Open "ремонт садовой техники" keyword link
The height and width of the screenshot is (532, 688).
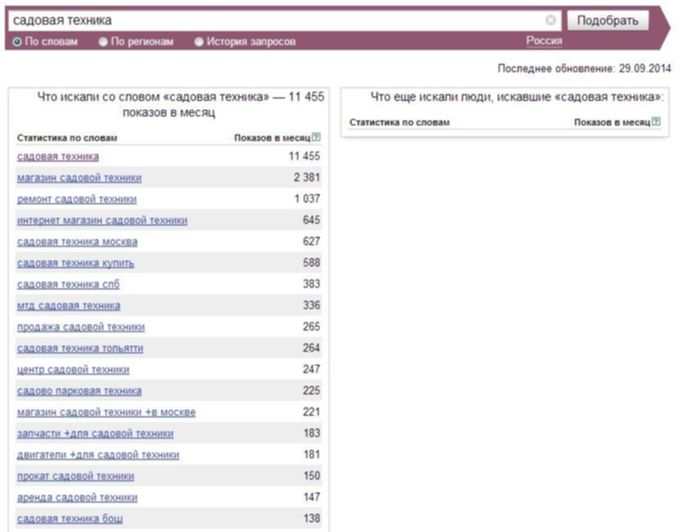pyautogui.click(x=77, y=199)
